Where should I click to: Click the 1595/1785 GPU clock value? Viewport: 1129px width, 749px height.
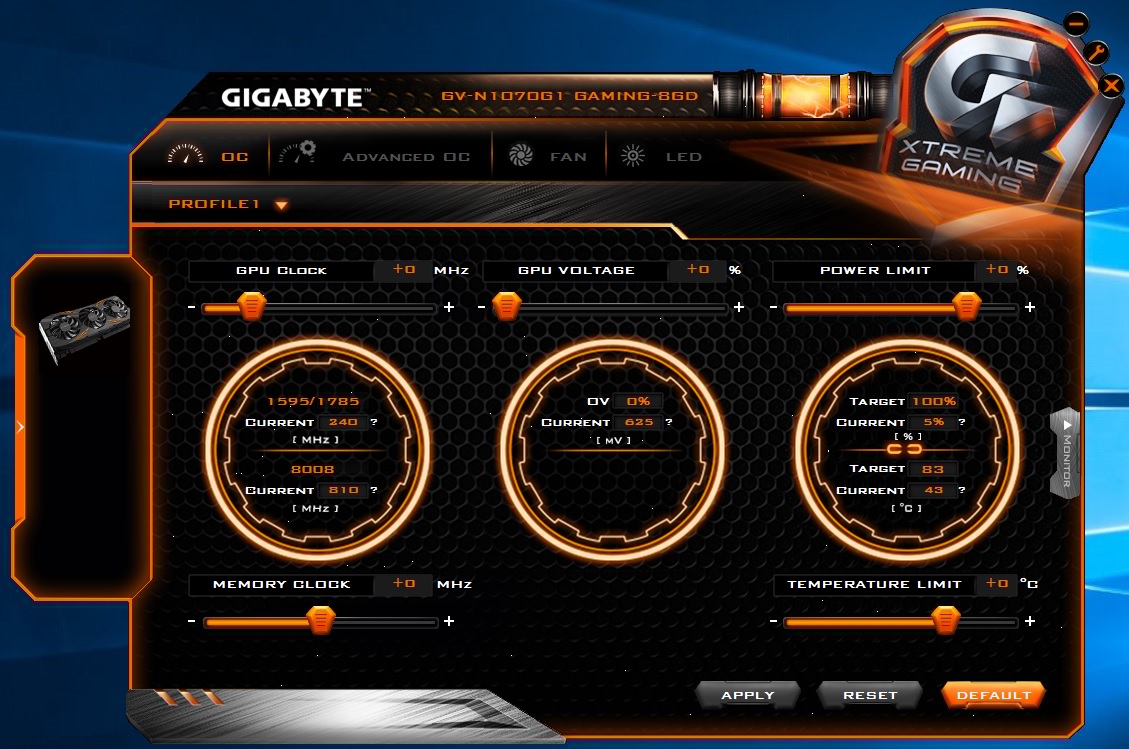coord(313,402)
